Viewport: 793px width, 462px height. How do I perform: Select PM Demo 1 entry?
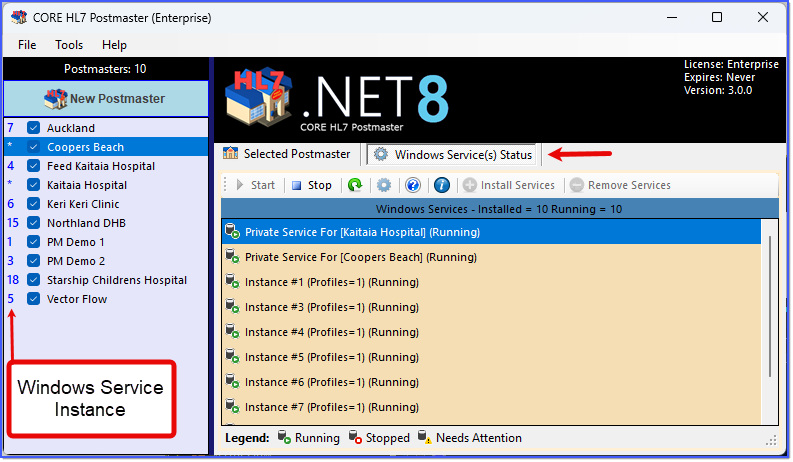pyautogui.click(x=75, y=242)
